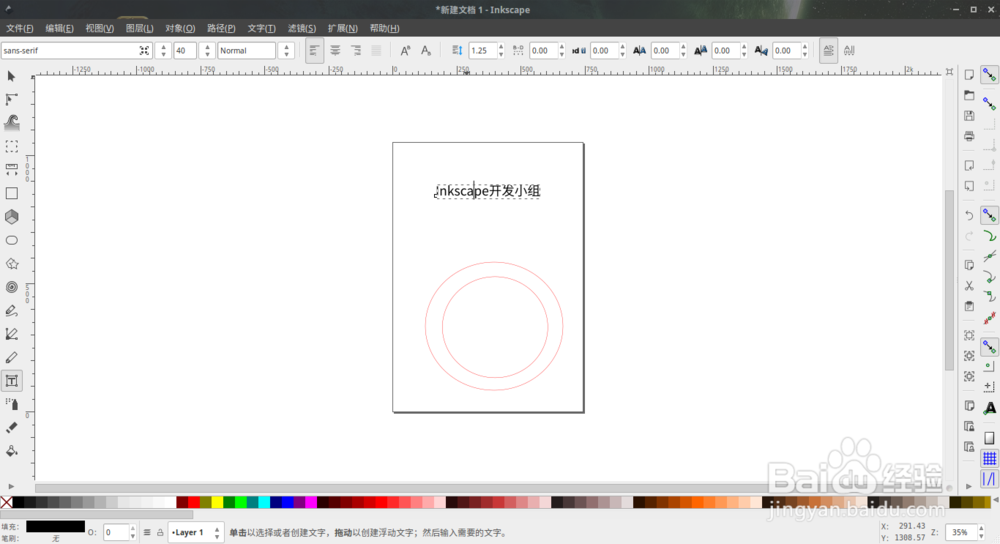Toggle snap text anchors and baselines
The width and height of the screenshot is (1000, 544).
[989, 408]
